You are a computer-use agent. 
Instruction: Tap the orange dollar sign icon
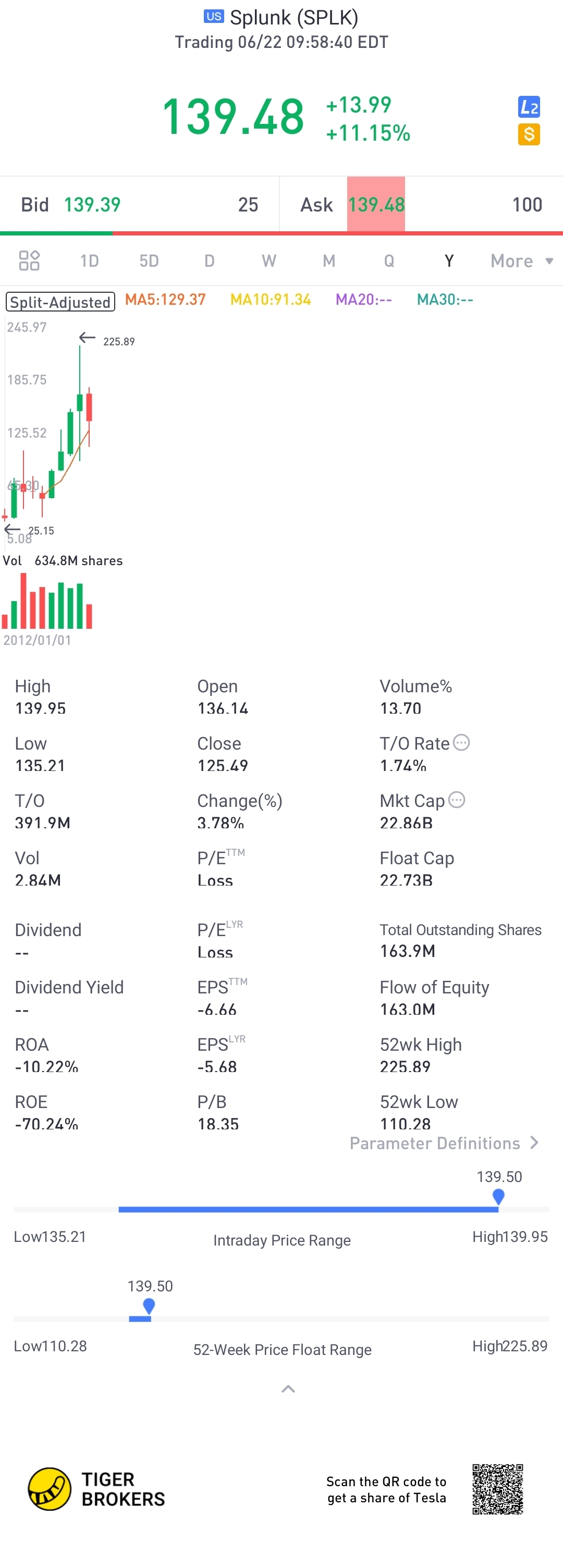pyautogui.click(x=528, y=134)
